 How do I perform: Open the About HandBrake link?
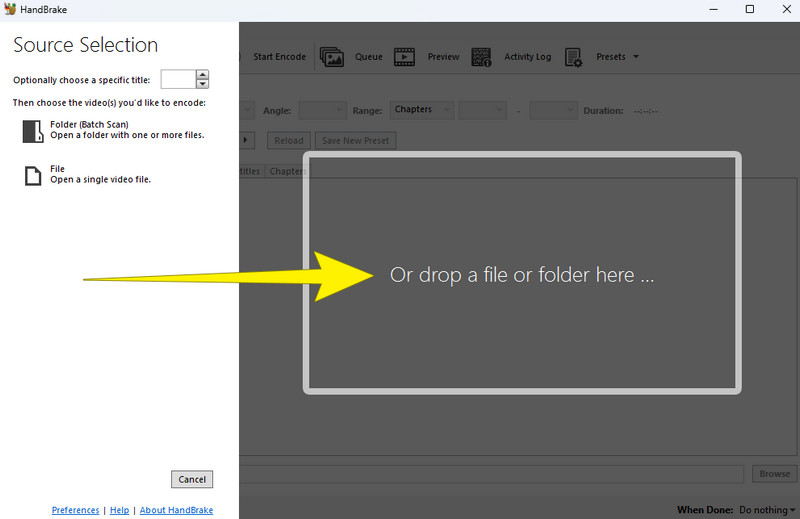pos(176,510)
